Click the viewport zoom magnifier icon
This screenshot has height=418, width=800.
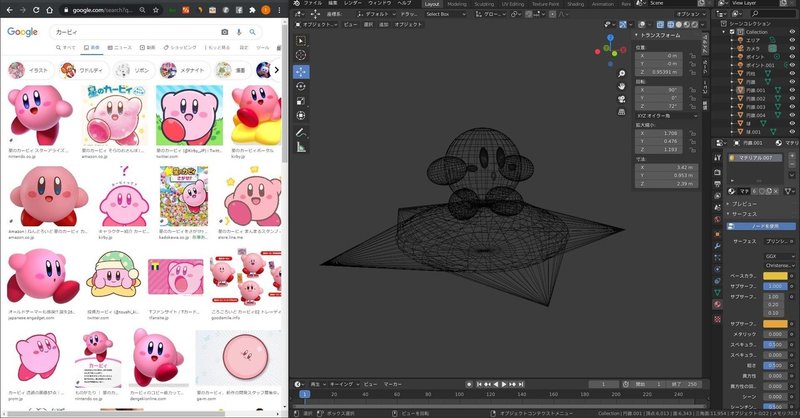pos(621,73)
